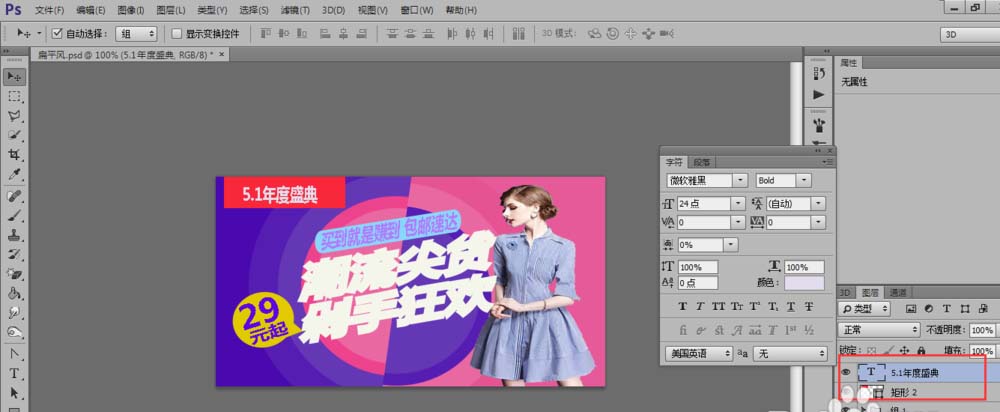Toggle underline in Character panel
Screen dimensions: 1000x412
coord(791,307)
